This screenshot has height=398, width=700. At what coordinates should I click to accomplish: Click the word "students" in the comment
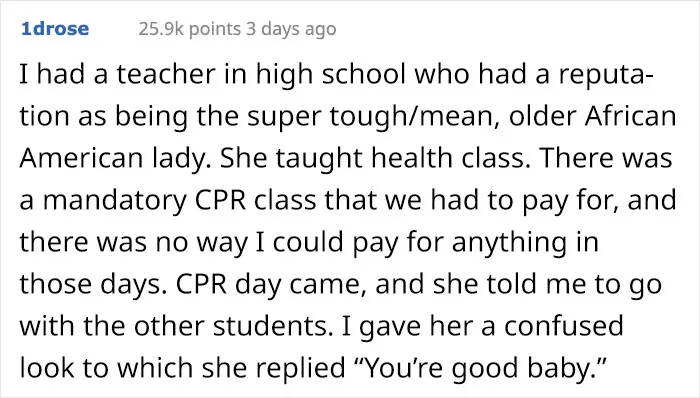click(x=271, y=326)
